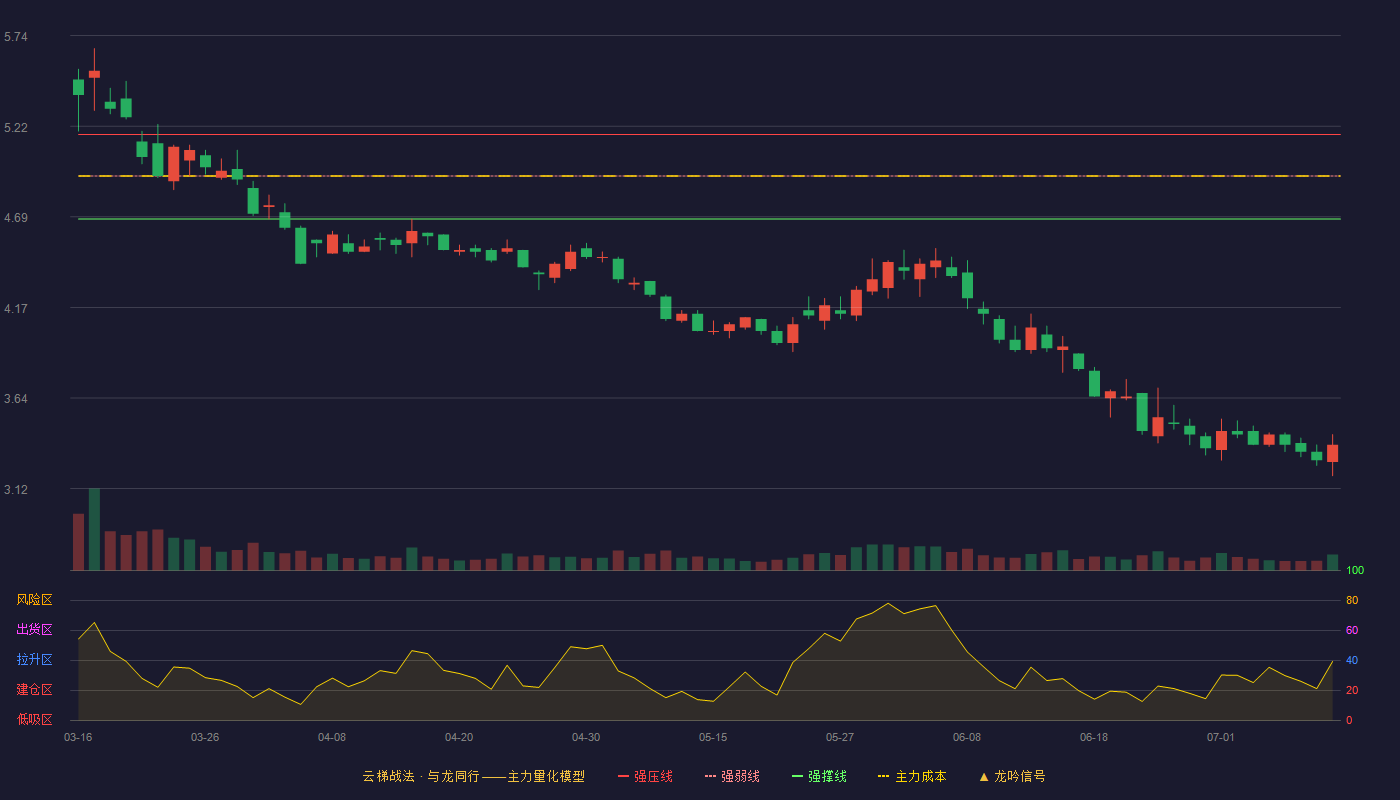
Task: Click the 4.69 price axis label
Action: (16, 218)
